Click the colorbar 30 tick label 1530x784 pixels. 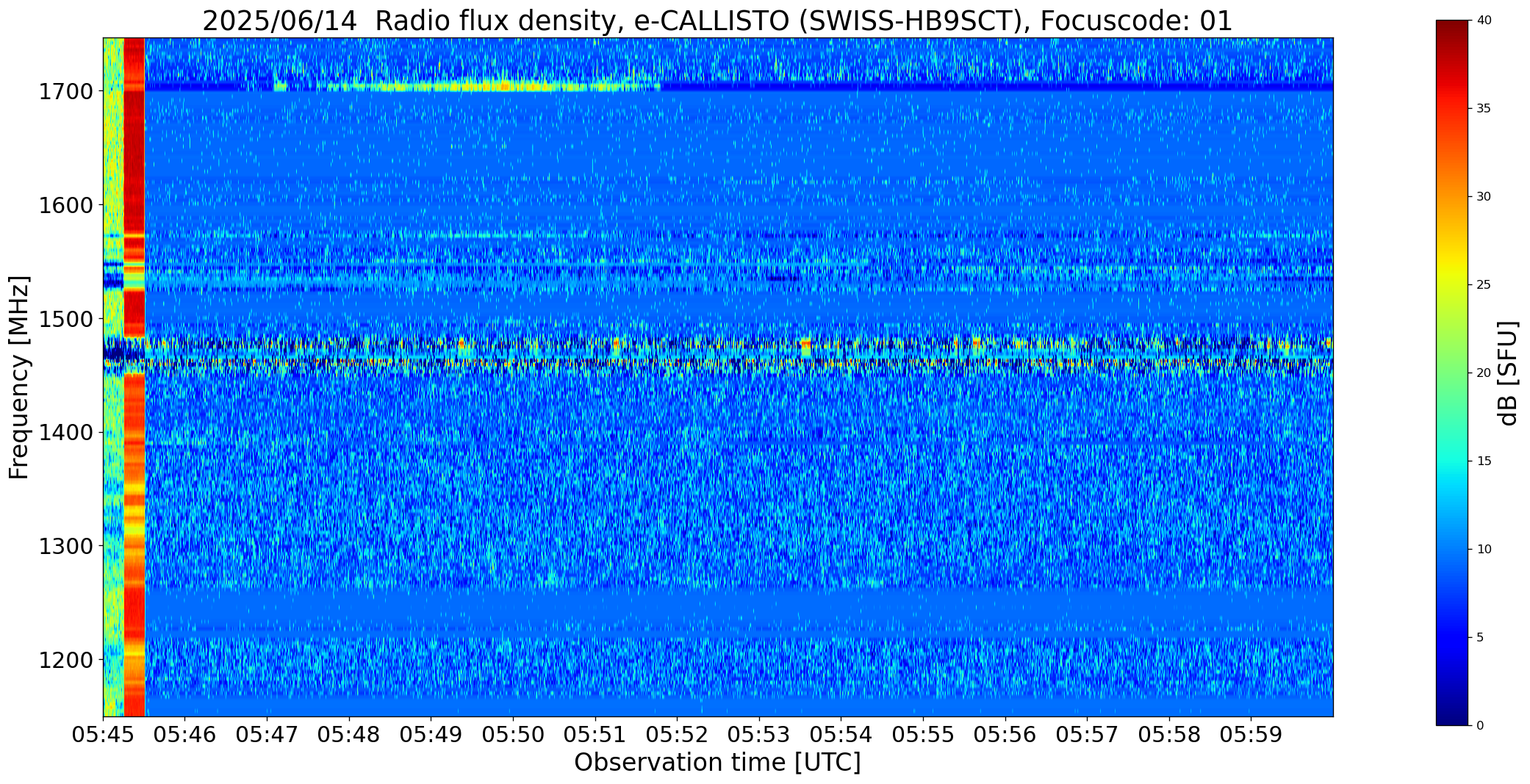click(1484, 197)
